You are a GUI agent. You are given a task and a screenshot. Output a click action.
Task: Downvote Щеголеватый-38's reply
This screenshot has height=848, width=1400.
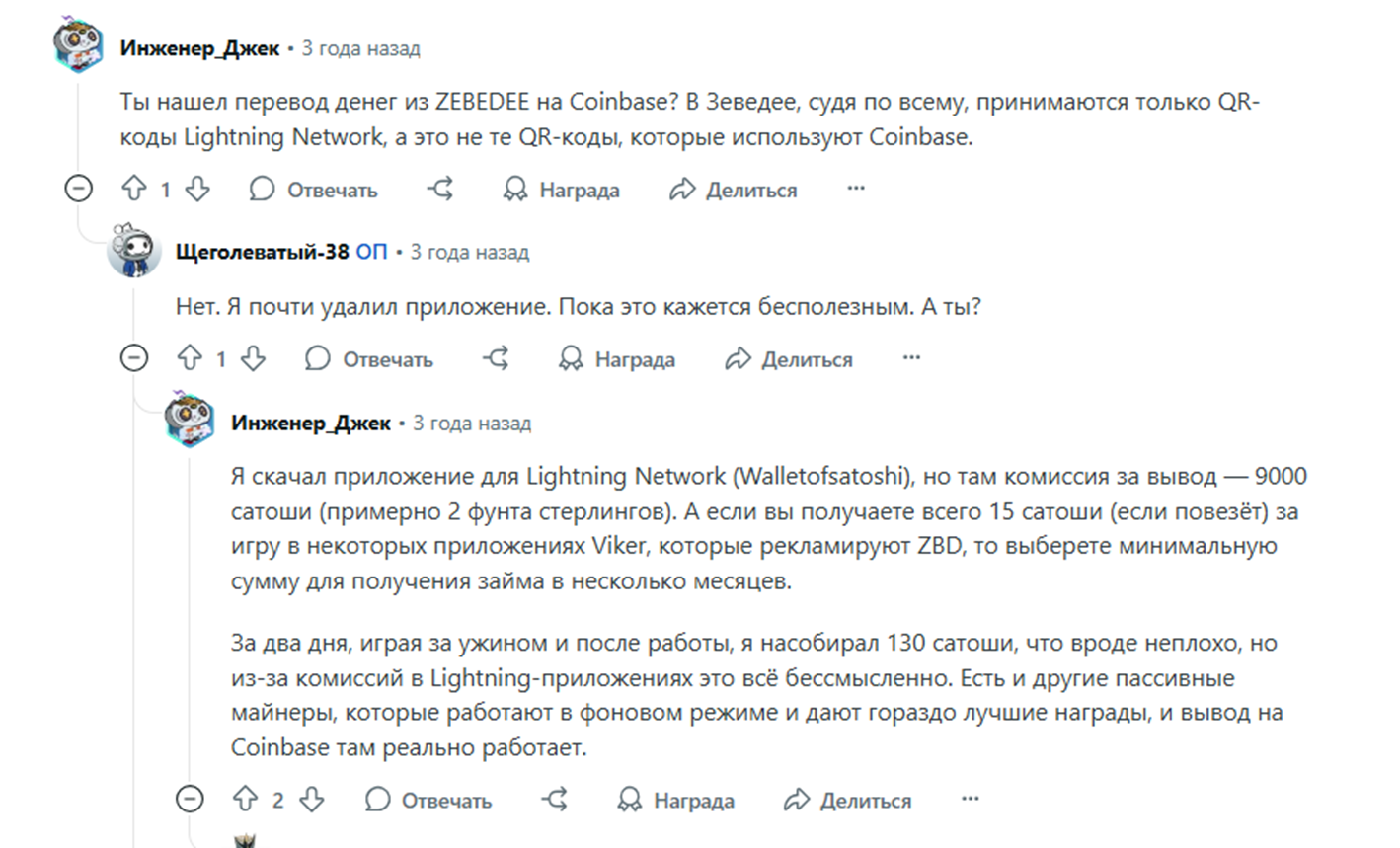click(253, 358)
